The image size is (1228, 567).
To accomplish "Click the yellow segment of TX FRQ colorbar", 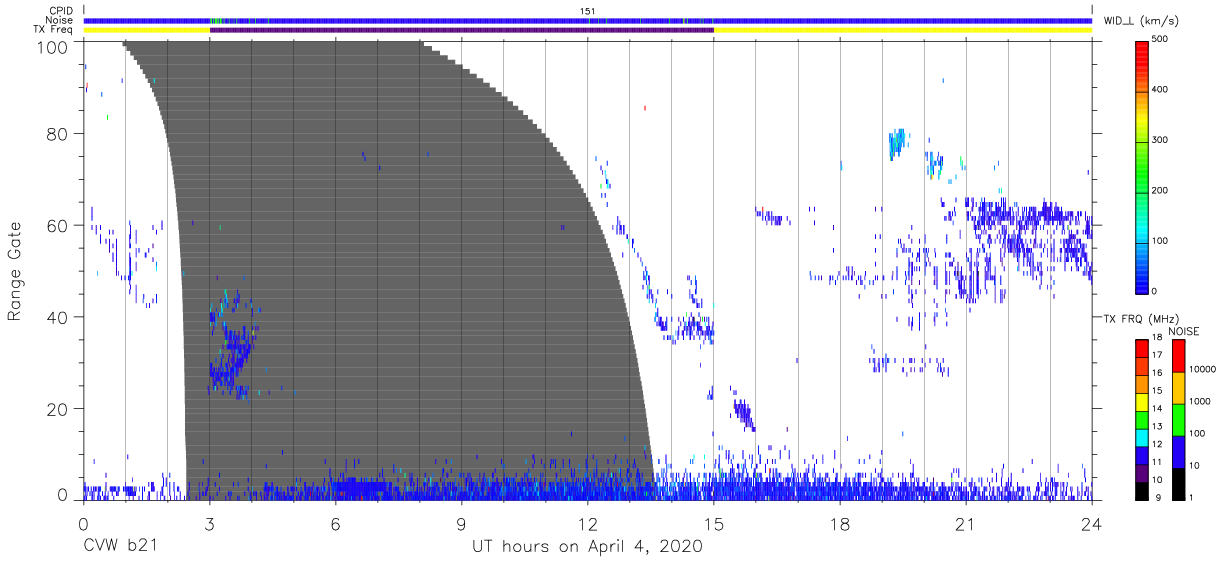I will [1142, 402].
